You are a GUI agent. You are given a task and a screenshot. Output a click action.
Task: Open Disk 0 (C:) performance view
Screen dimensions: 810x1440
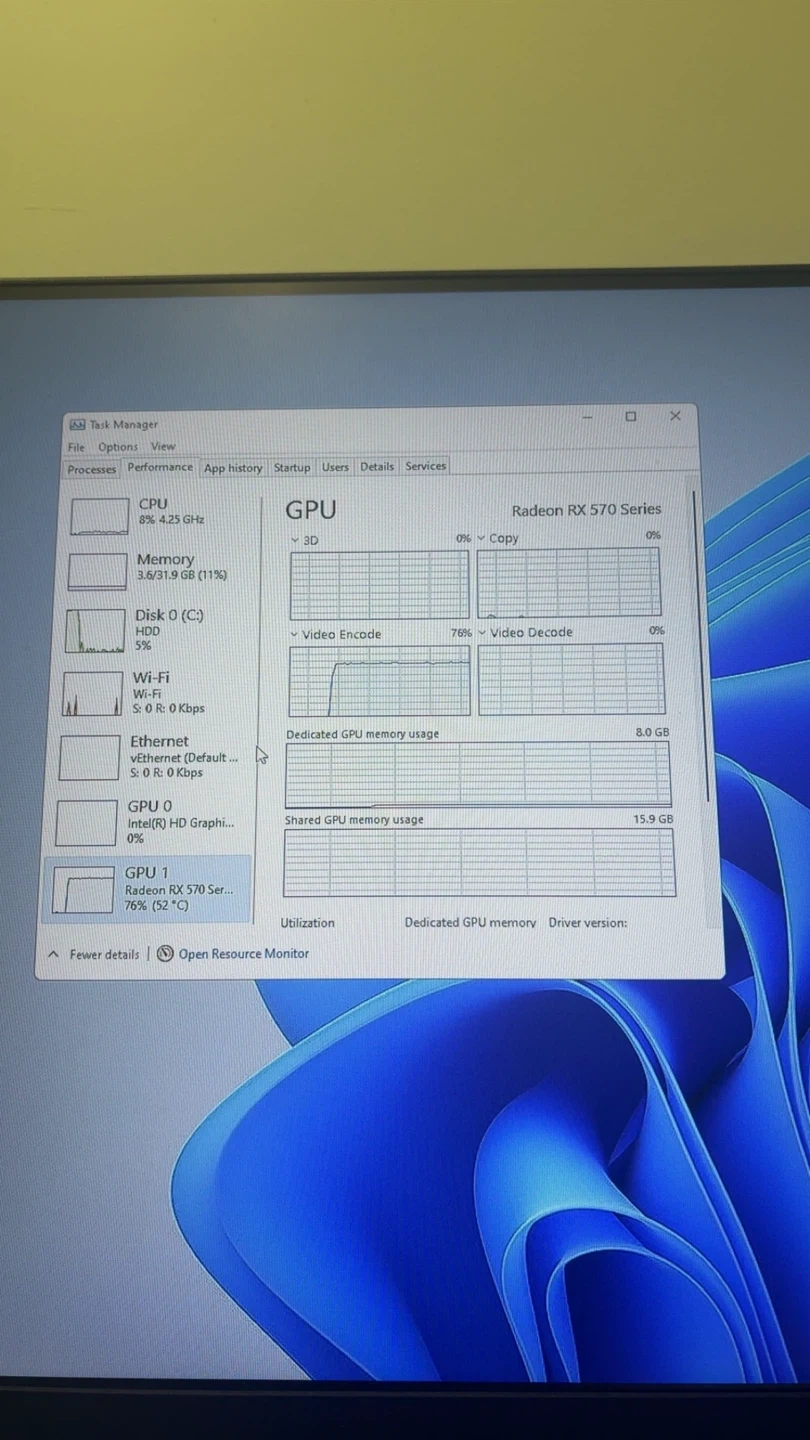point(95,631)
